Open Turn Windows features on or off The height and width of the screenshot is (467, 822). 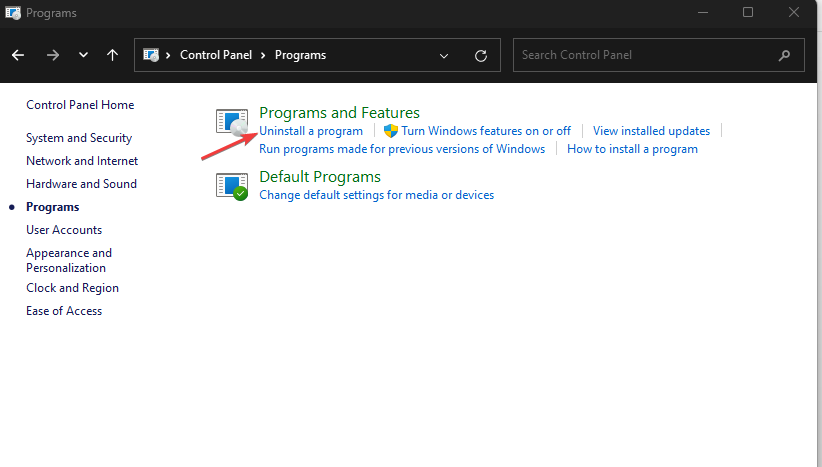tap(486, 131)
